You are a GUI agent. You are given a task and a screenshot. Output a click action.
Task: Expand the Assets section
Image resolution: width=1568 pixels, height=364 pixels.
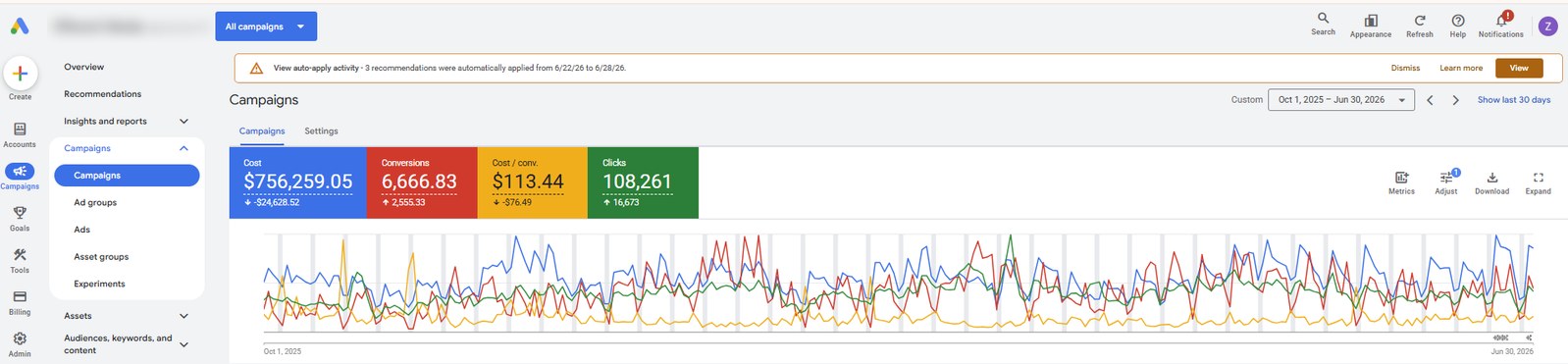183,316
